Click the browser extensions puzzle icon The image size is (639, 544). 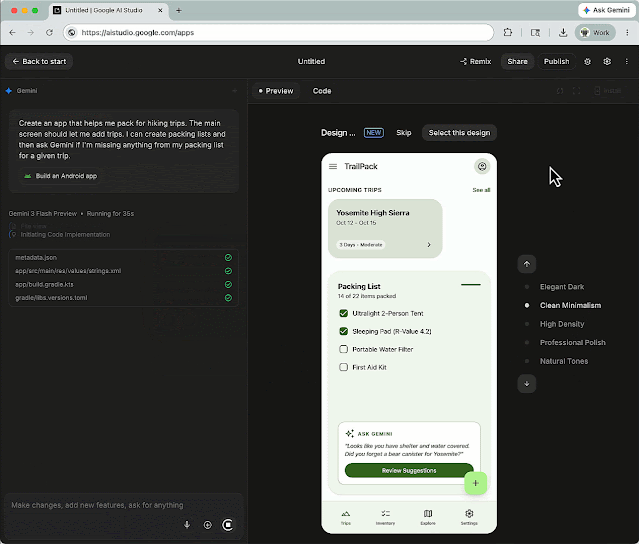pos(508,32)
